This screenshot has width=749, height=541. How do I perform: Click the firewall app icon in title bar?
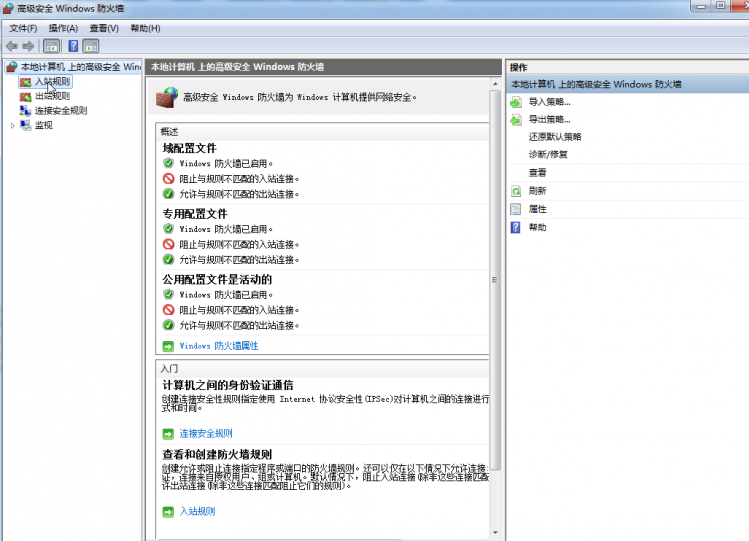point(8,8)
